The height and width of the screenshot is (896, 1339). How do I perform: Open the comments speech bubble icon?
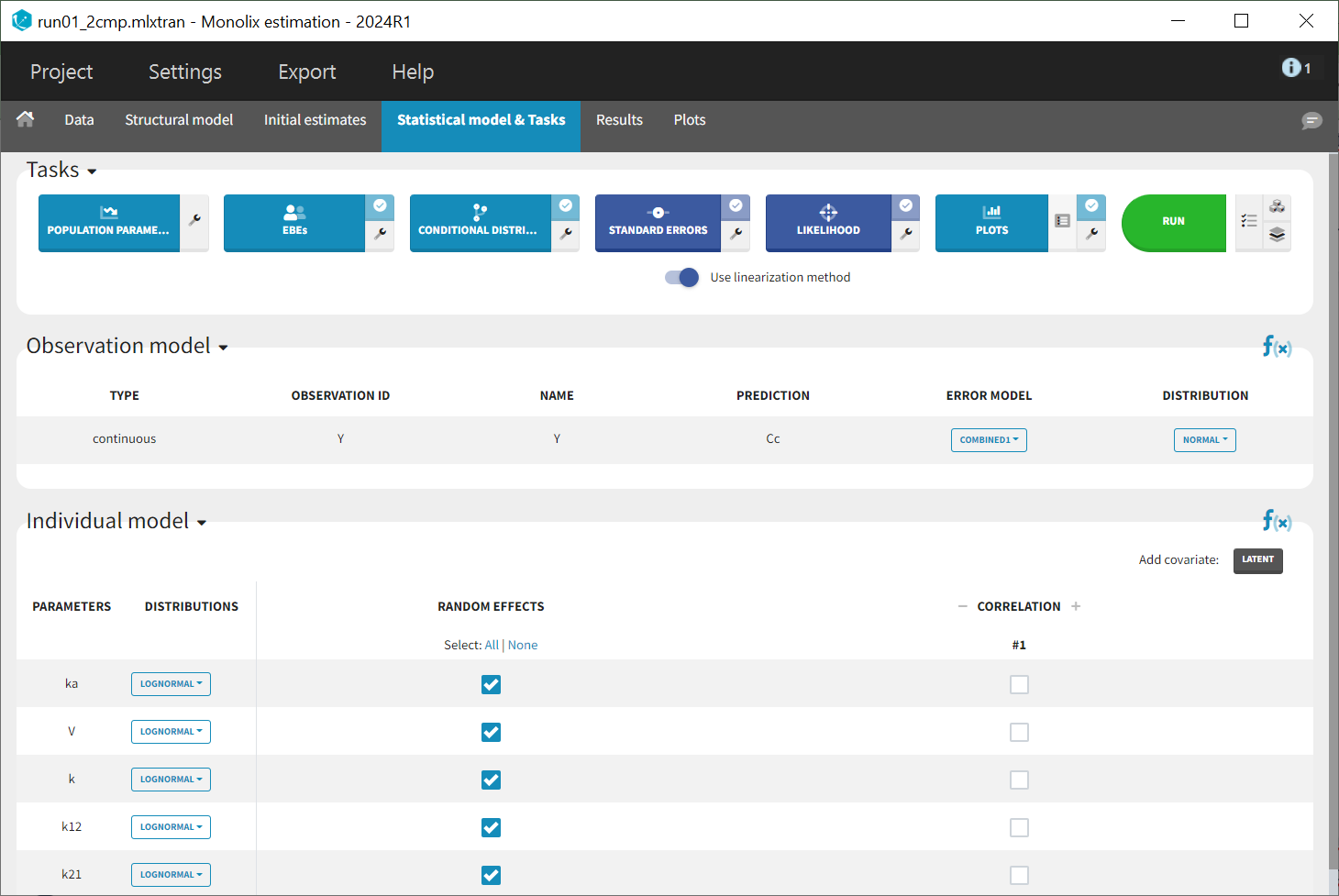1311,121
